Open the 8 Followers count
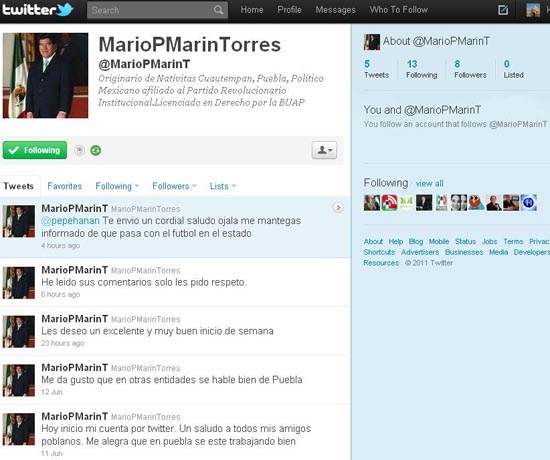This screenshot has width=550, height=460. [x=470, y=69]
